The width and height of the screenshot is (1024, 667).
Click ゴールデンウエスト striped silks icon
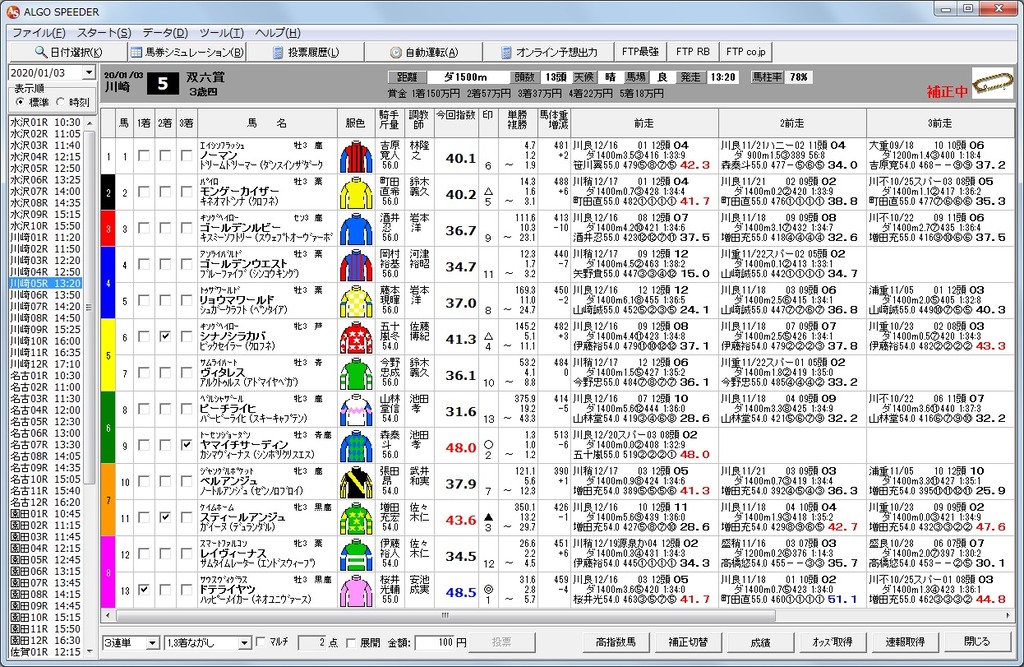tap(356, 266)
